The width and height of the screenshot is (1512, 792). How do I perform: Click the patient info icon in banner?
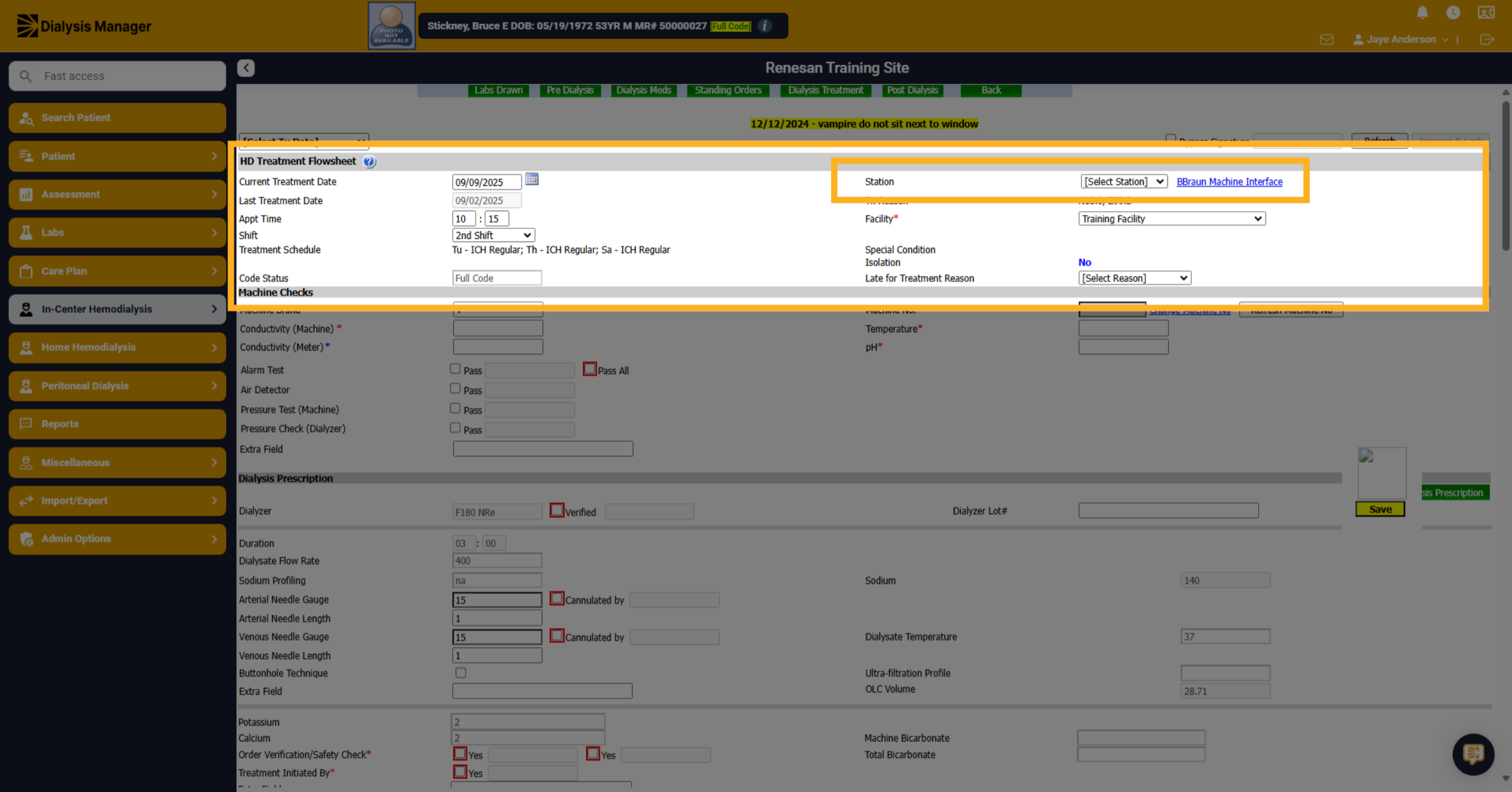(x=765, y=26)
